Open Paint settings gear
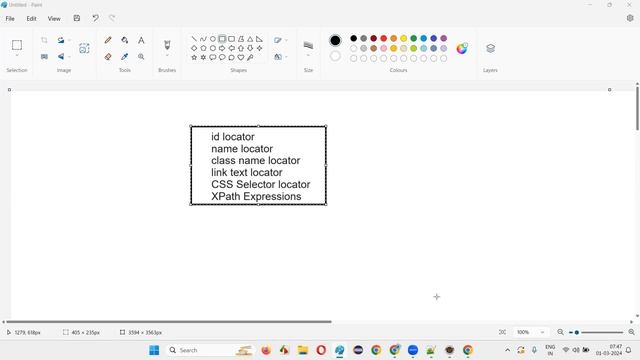 pyautogui.click(x=630, y=18)
